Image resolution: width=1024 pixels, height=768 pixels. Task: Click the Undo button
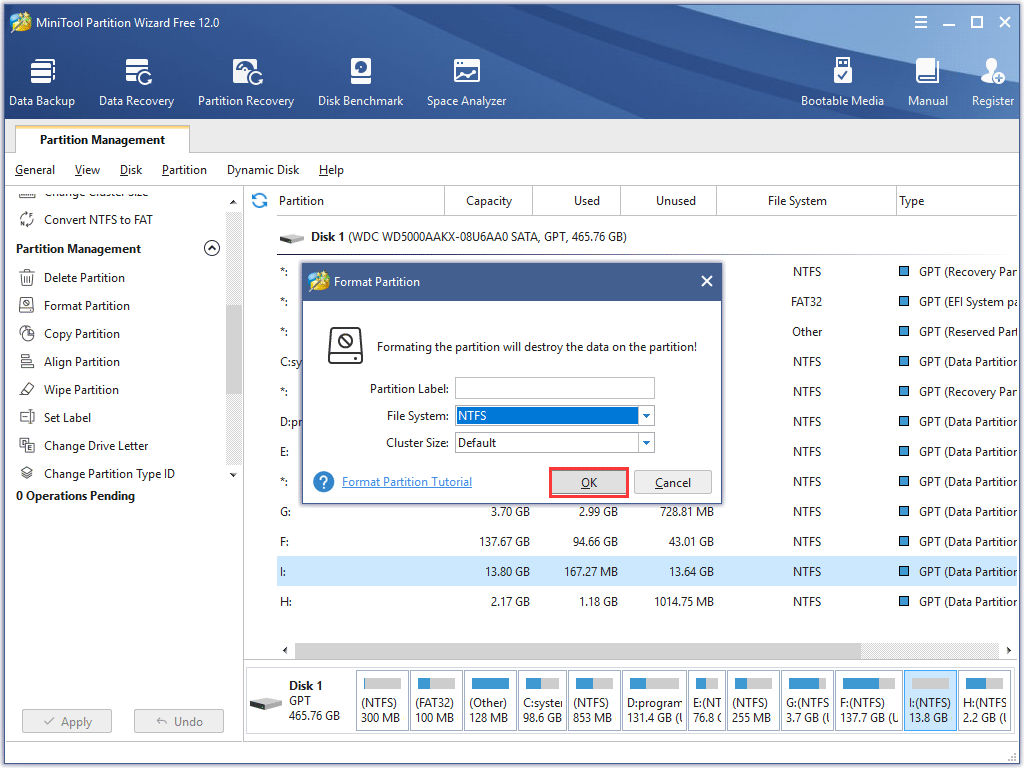(179, 722)
